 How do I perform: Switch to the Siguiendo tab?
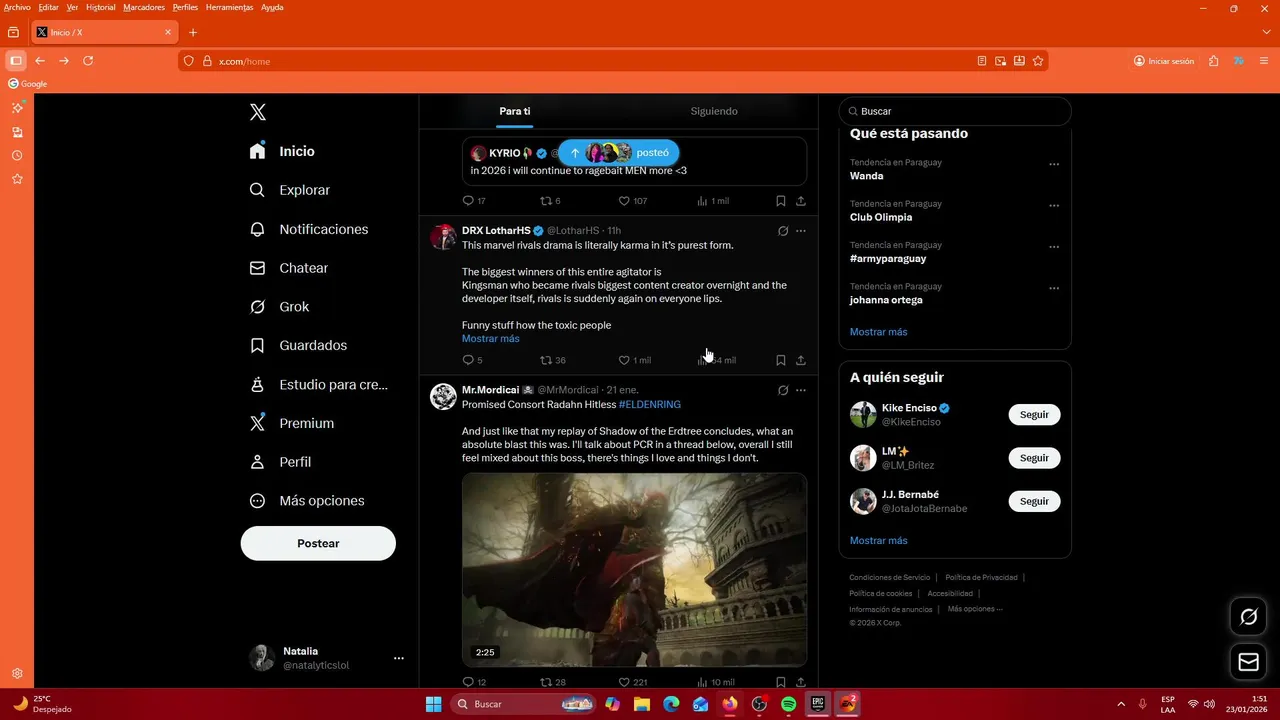[x=714, y=111]
